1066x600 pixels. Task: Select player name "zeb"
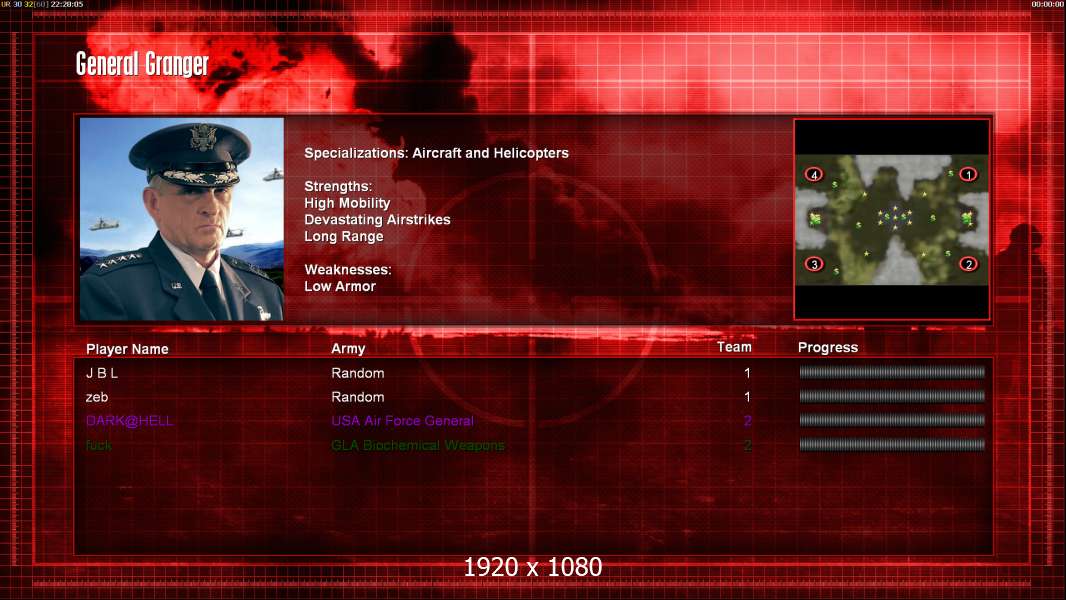[x=97, y=397]
